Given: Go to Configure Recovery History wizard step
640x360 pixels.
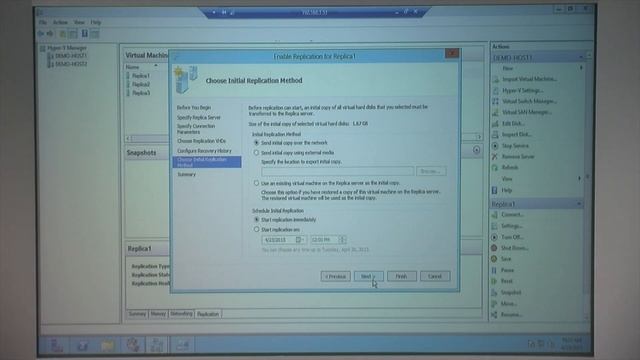Looking at the screenshot, I should tap(204, 151).
